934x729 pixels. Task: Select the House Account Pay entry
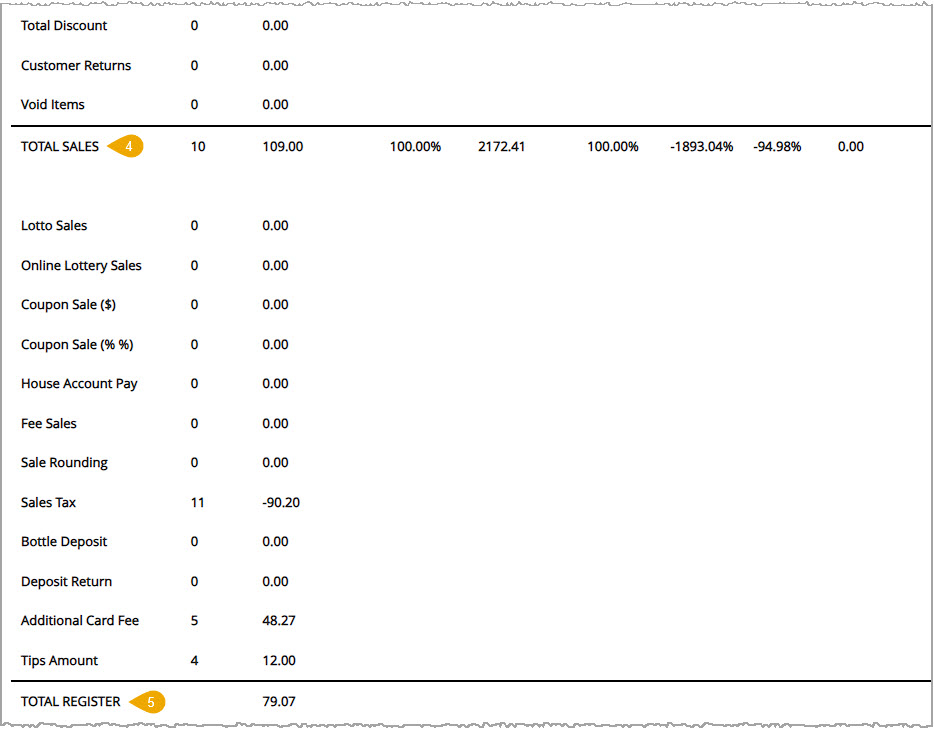78,383
